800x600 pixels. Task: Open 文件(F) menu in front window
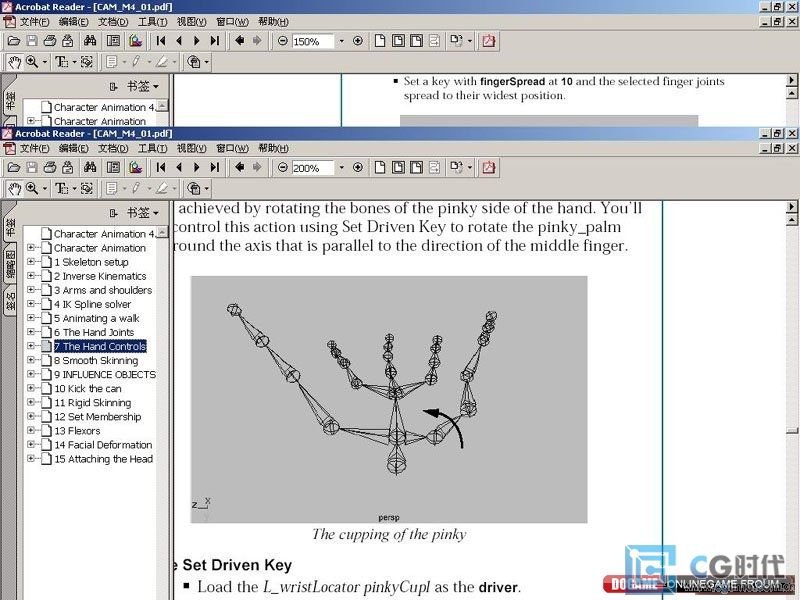pos(34,148)
